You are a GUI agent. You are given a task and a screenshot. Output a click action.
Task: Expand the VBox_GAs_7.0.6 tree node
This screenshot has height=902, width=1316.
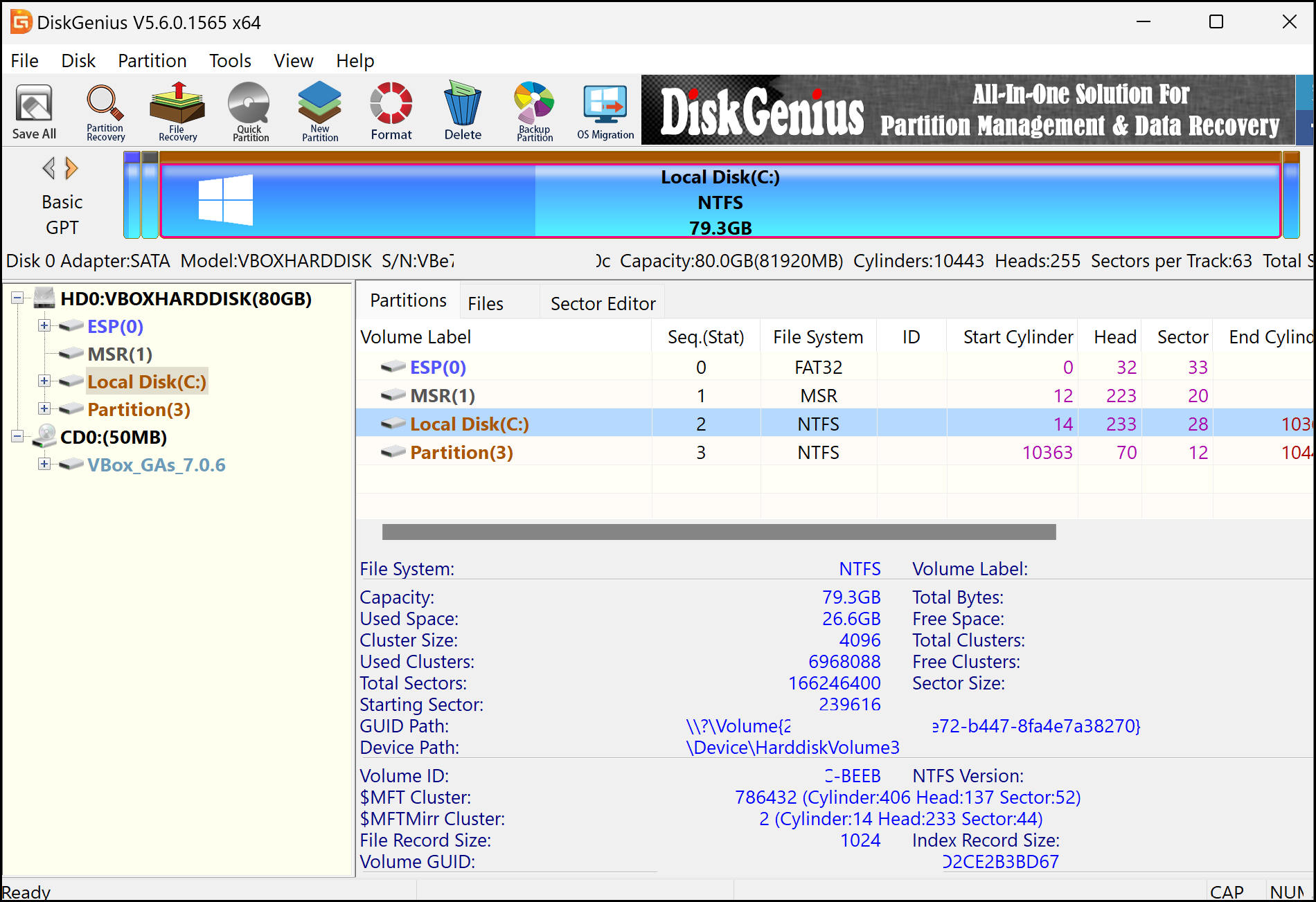[44, 464]
